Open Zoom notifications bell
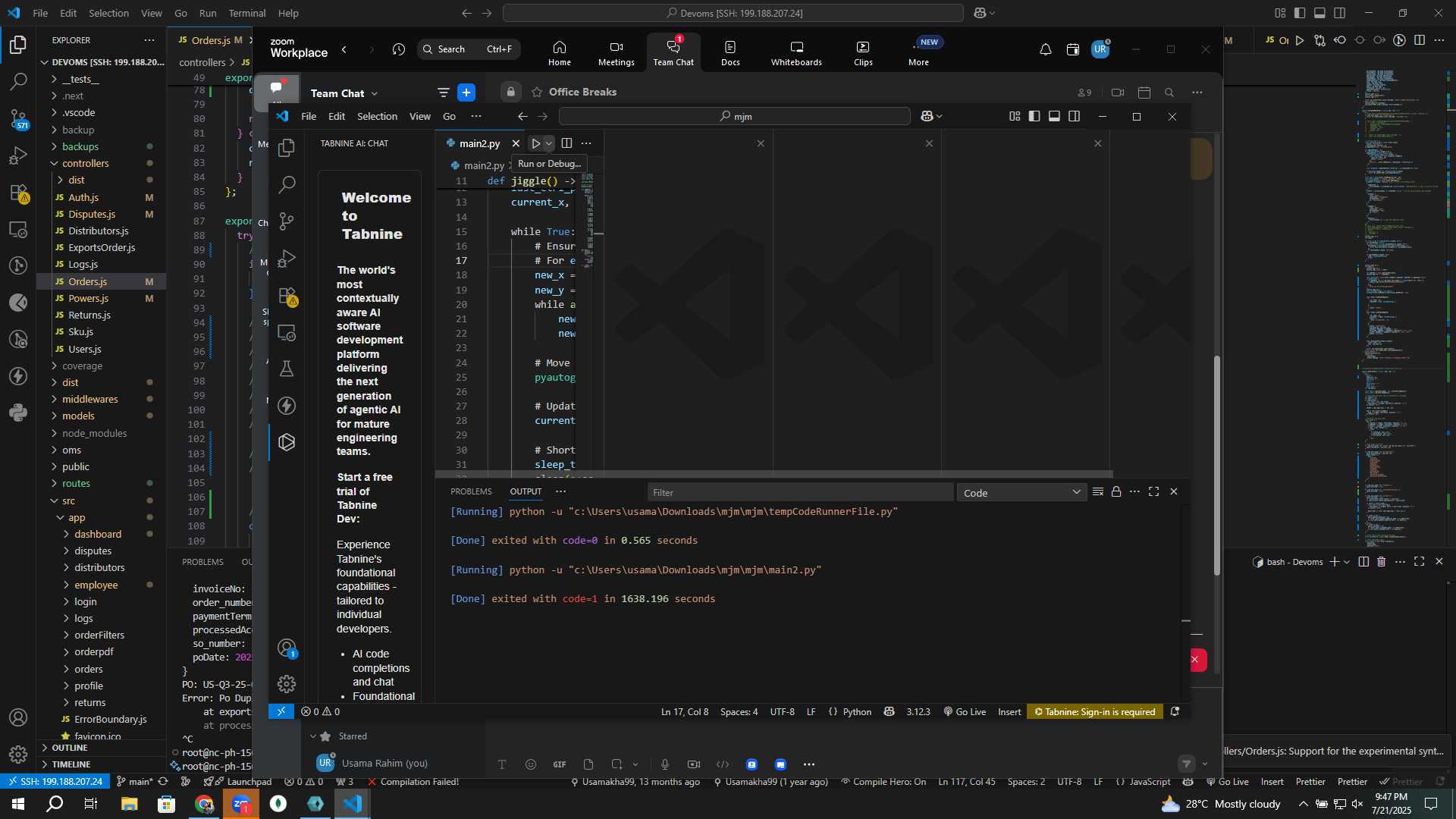Image resolution: width=1456 pixels, height=819 pixels. pos(1045,49)
